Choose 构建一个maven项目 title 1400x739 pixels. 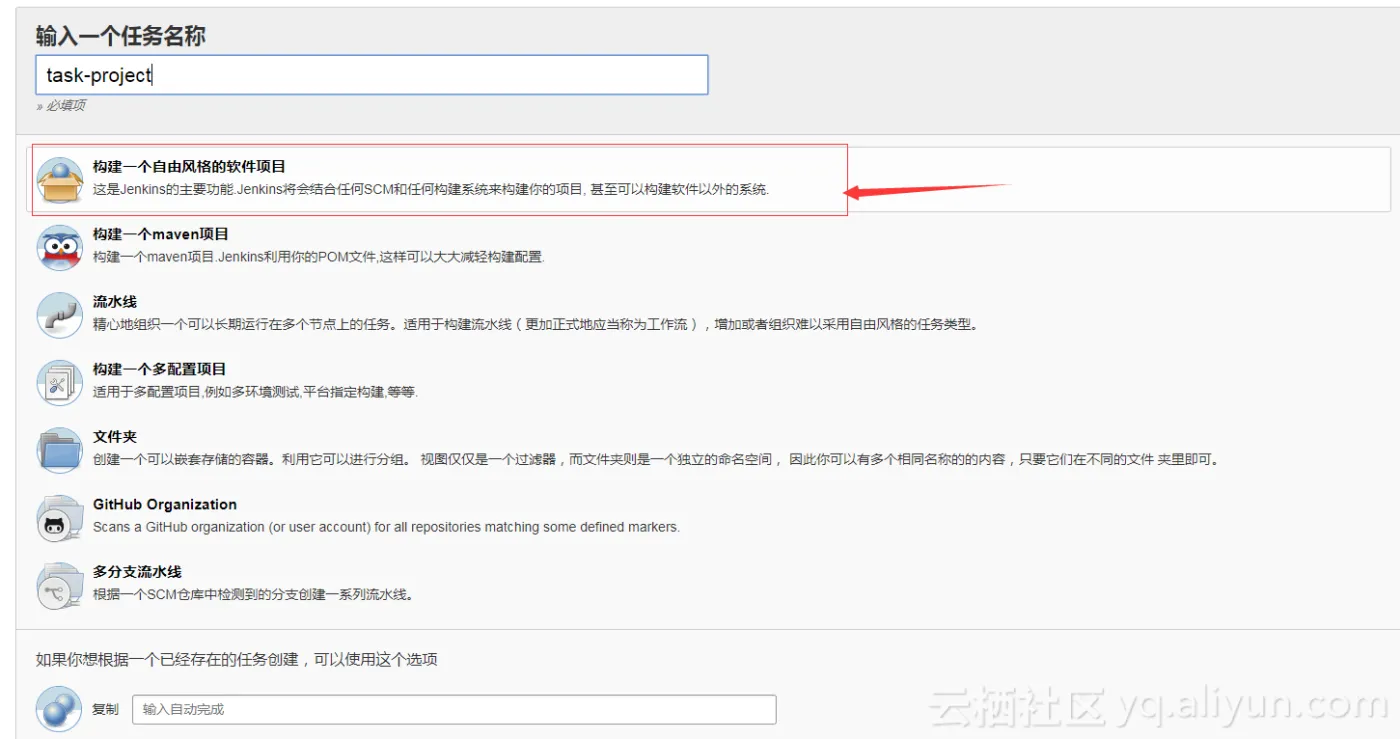tap(161, 234)
